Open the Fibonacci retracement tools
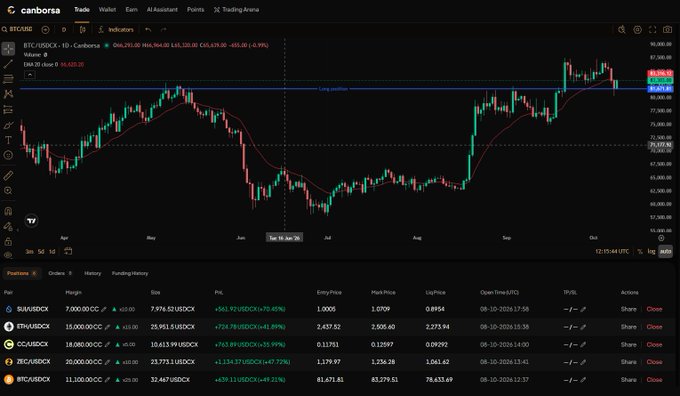This screenshot has height=396, width=680. click(x=8, y=79)
